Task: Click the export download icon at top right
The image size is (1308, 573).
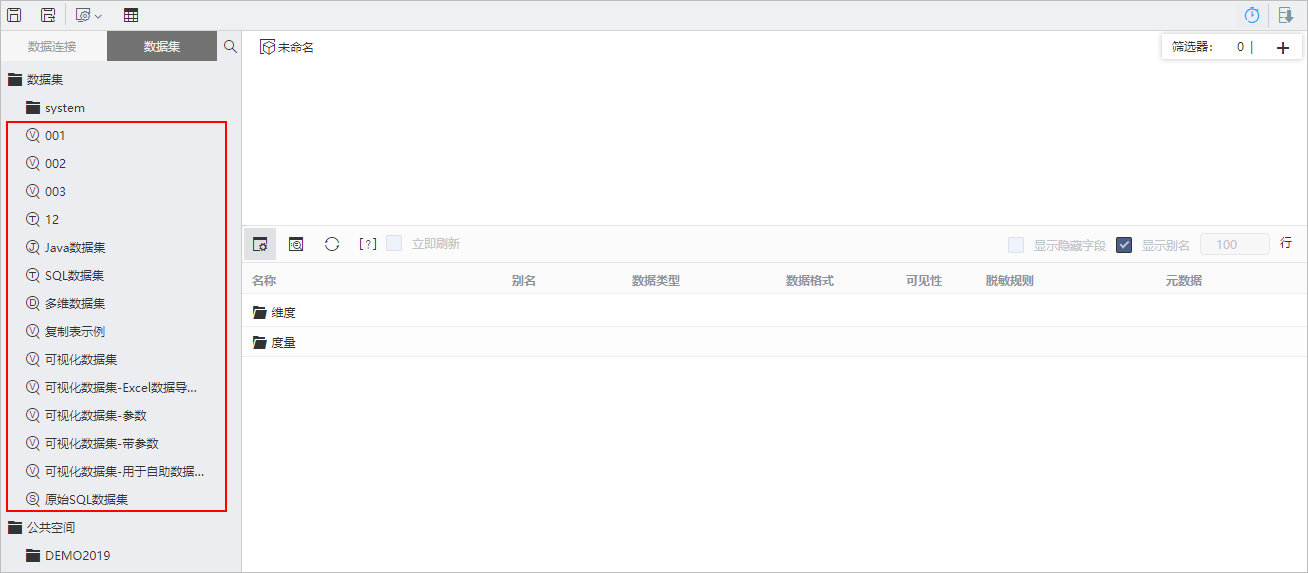Action: (1286, 15)
